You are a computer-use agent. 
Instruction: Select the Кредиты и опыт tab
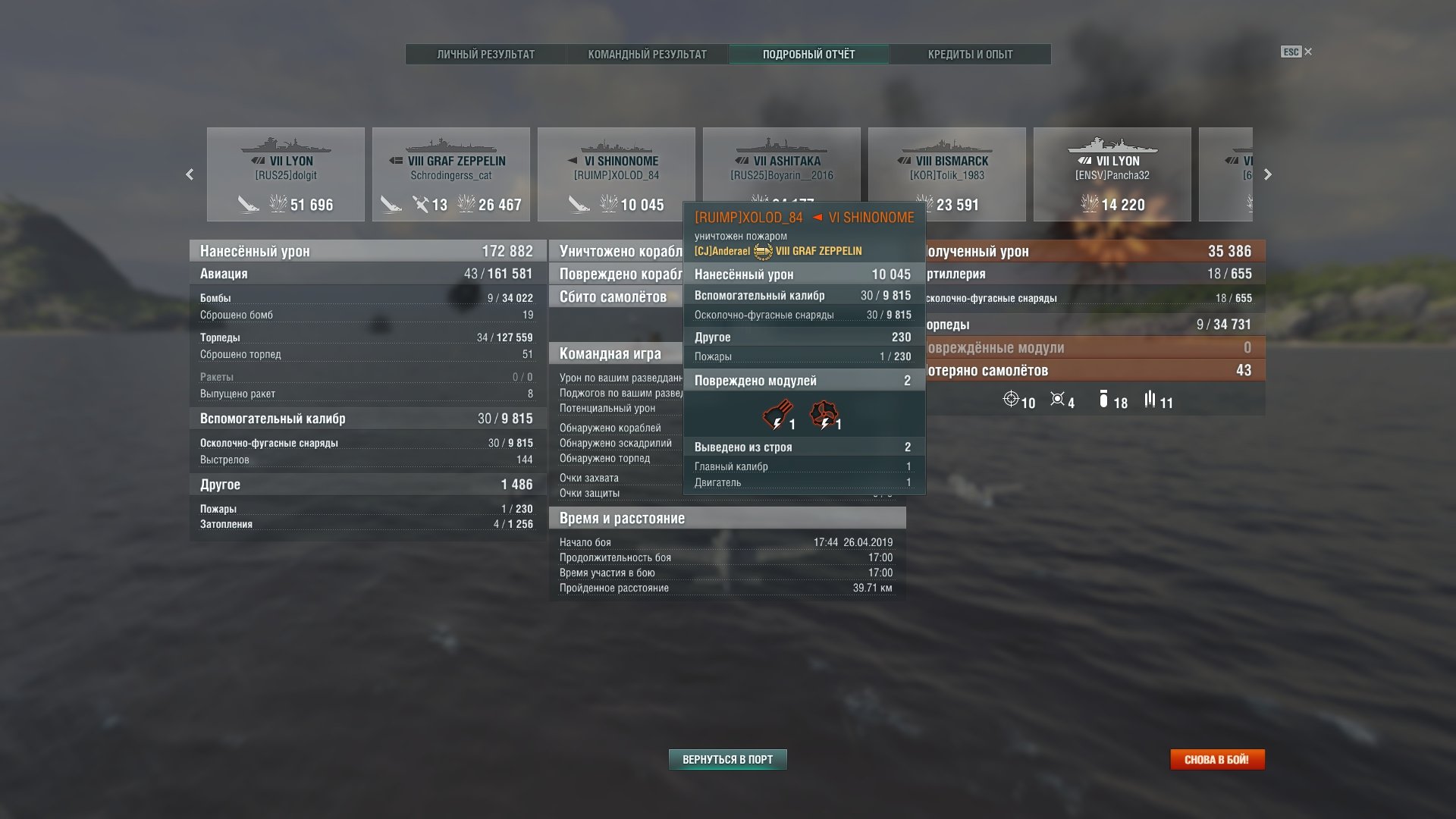tap(970, 55)
